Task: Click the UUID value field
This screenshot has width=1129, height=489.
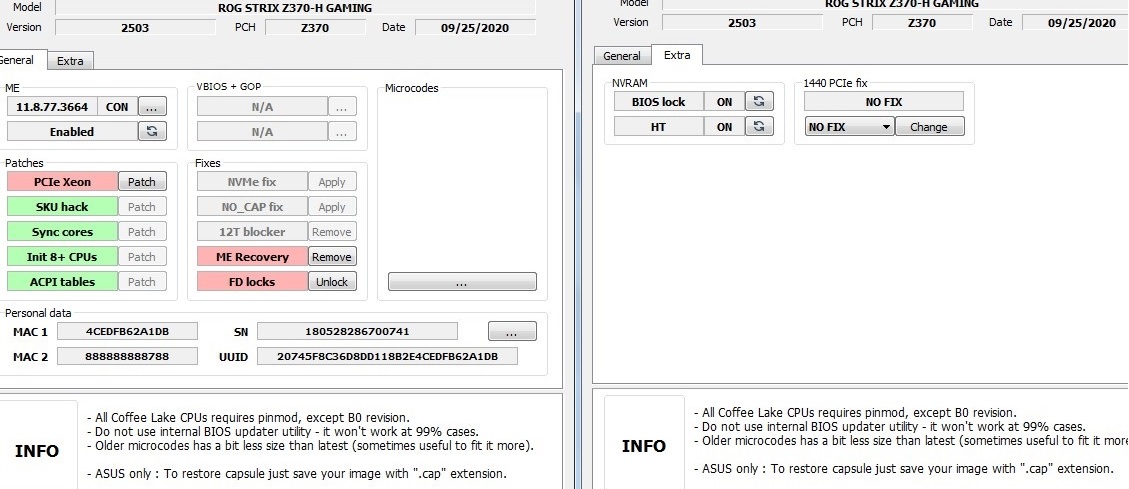Action: pyautogui.click(x=387, y=356)
